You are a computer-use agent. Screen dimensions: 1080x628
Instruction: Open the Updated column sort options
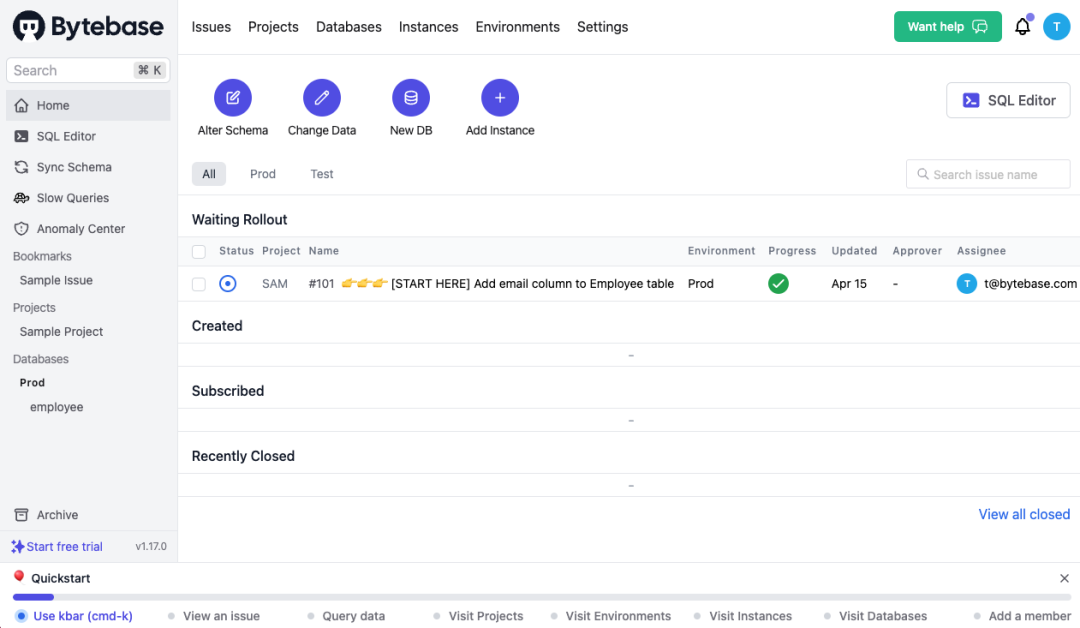click(854, 250)
